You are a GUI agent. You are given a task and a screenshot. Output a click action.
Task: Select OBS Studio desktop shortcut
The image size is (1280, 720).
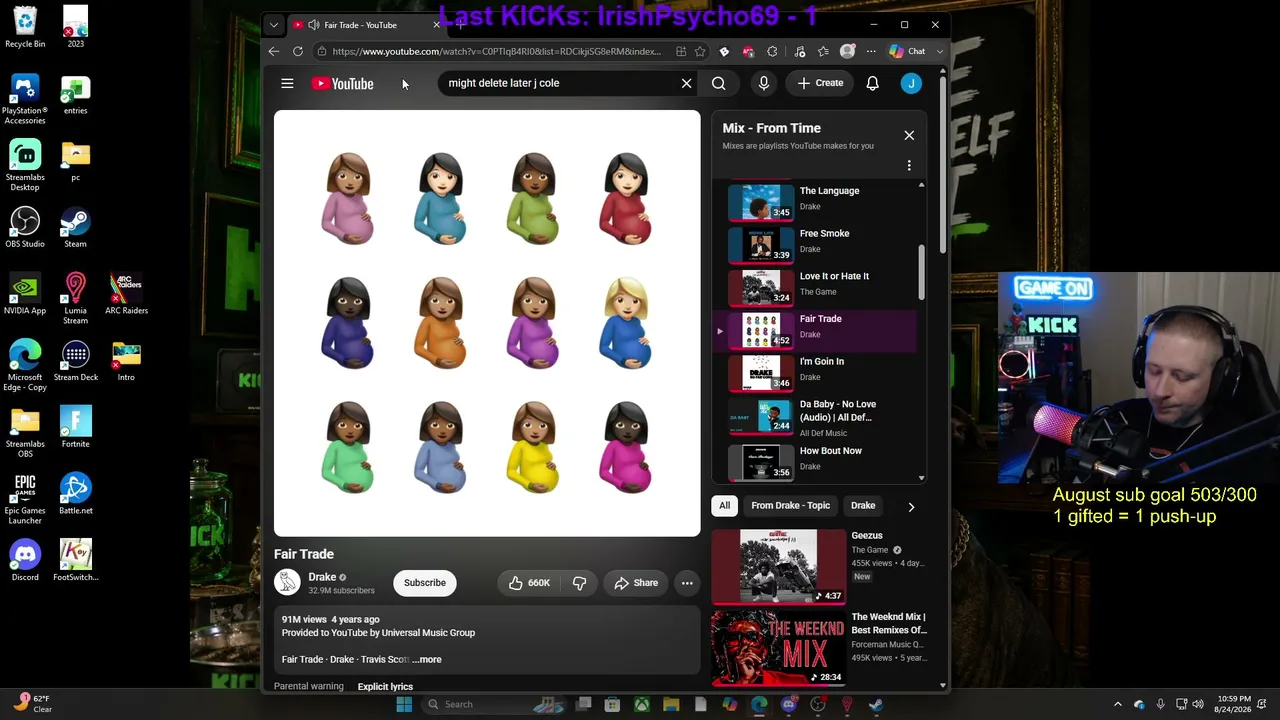[x=25, y=227]
